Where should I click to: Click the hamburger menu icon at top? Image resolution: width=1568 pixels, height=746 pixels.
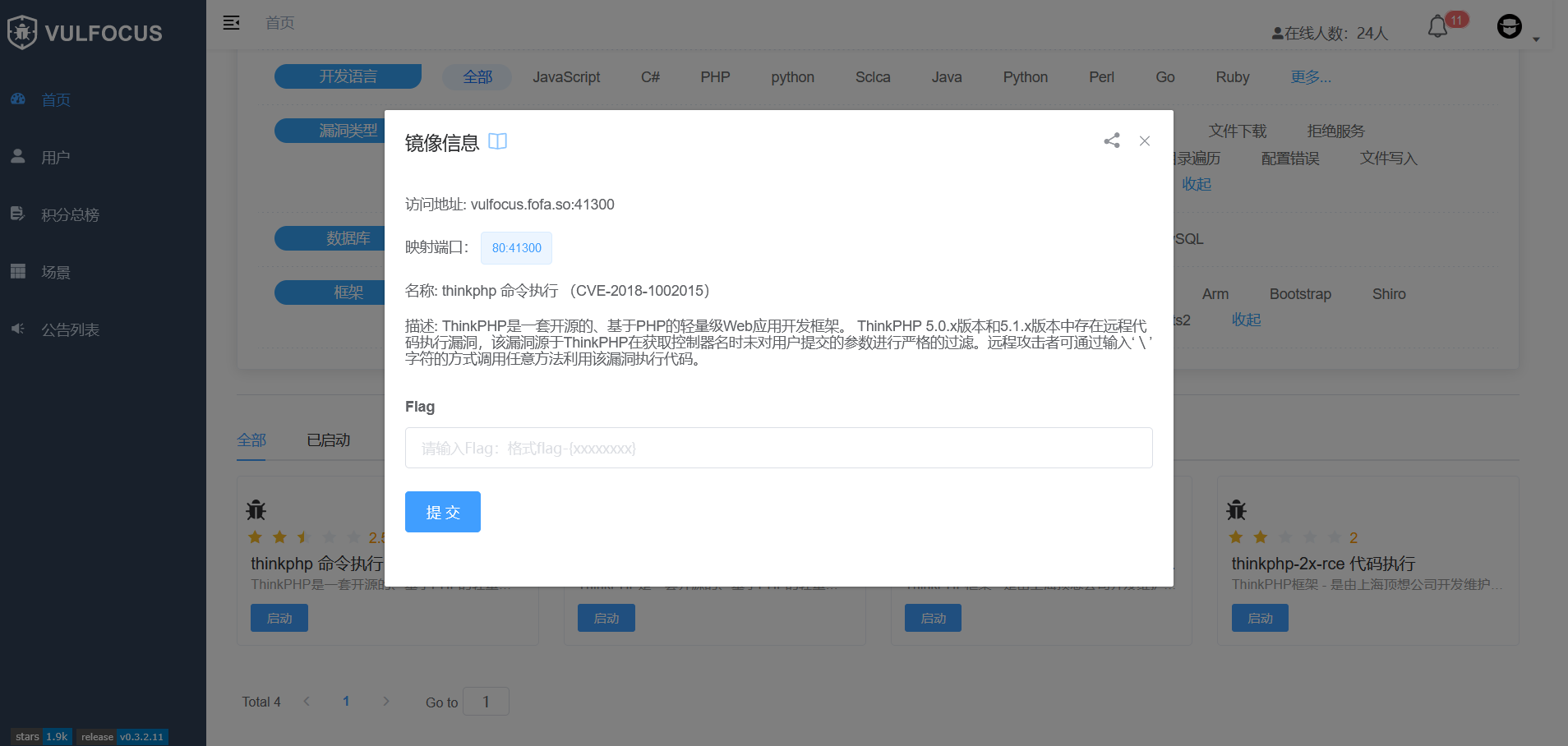[x=231, y=22]
